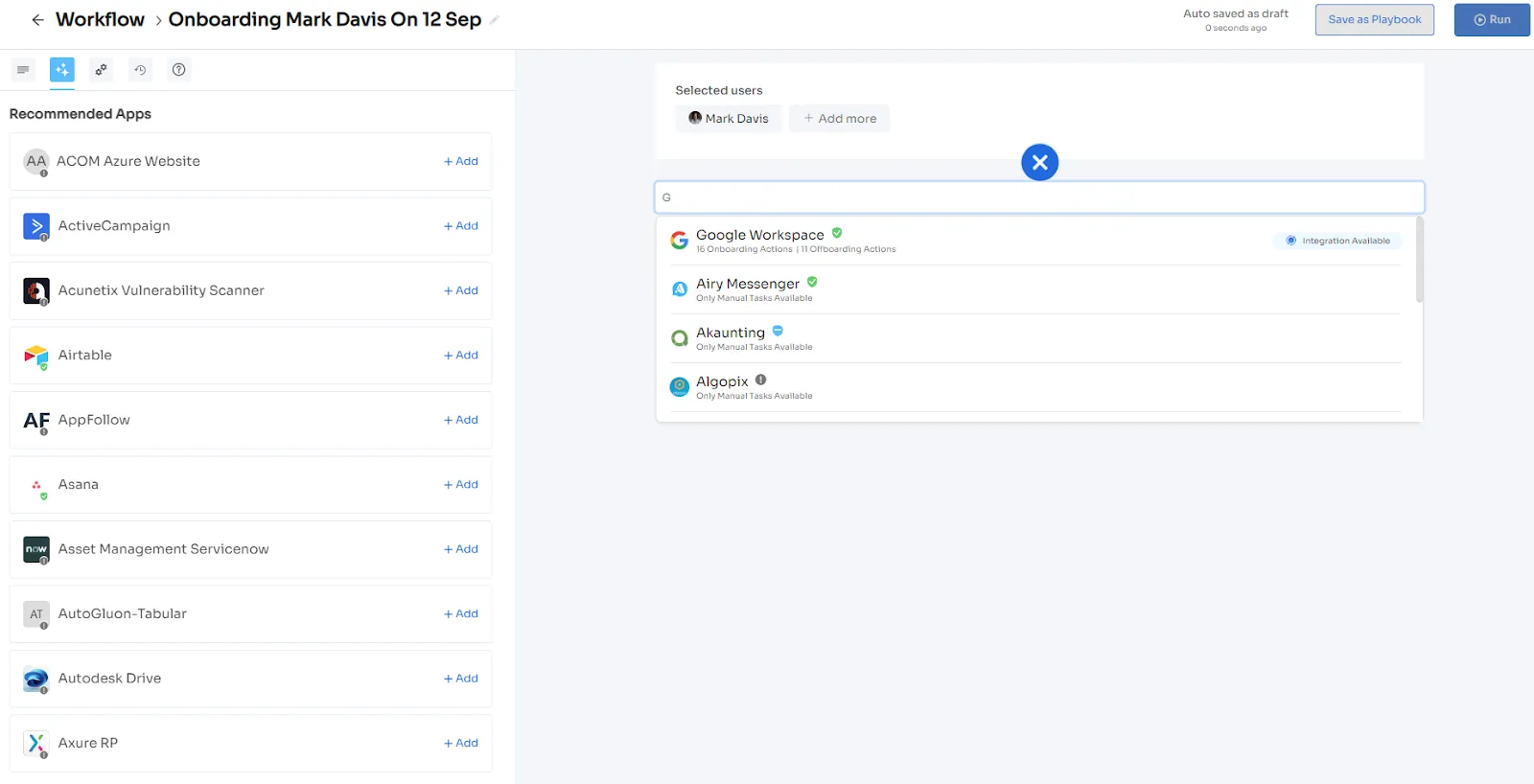Screen dimensions: 1534x784
Task: Click the Onboarding Mark Davis workflow title
Action: (x=325, y=19)
